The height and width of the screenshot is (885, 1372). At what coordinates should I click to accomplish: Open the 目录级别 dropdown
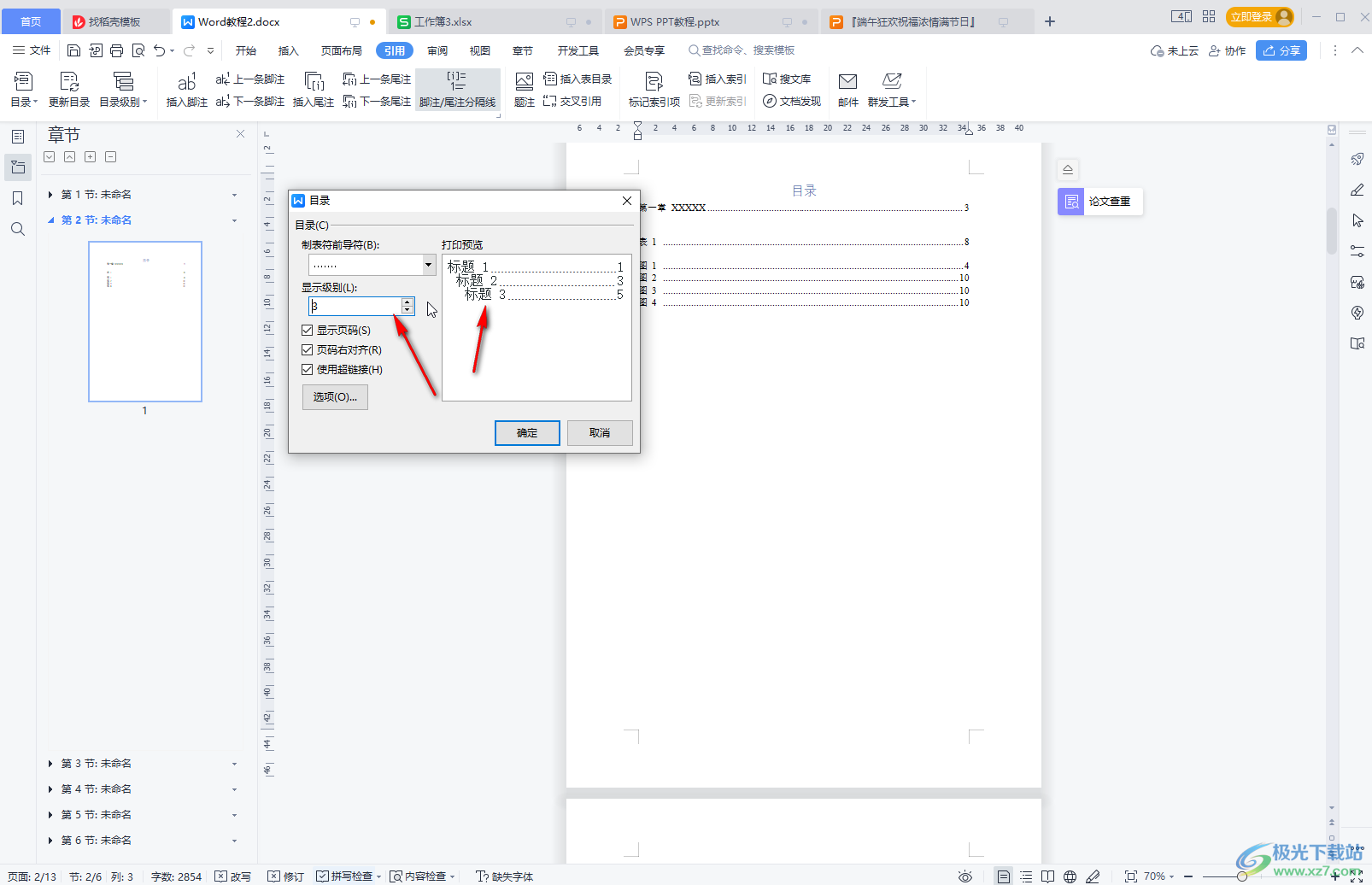point(123,90)
